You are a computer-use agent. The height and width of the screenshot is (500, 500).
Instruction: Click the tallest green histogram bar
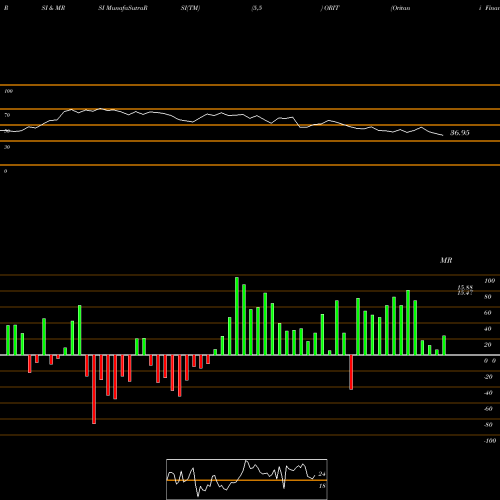click(237, 316)
